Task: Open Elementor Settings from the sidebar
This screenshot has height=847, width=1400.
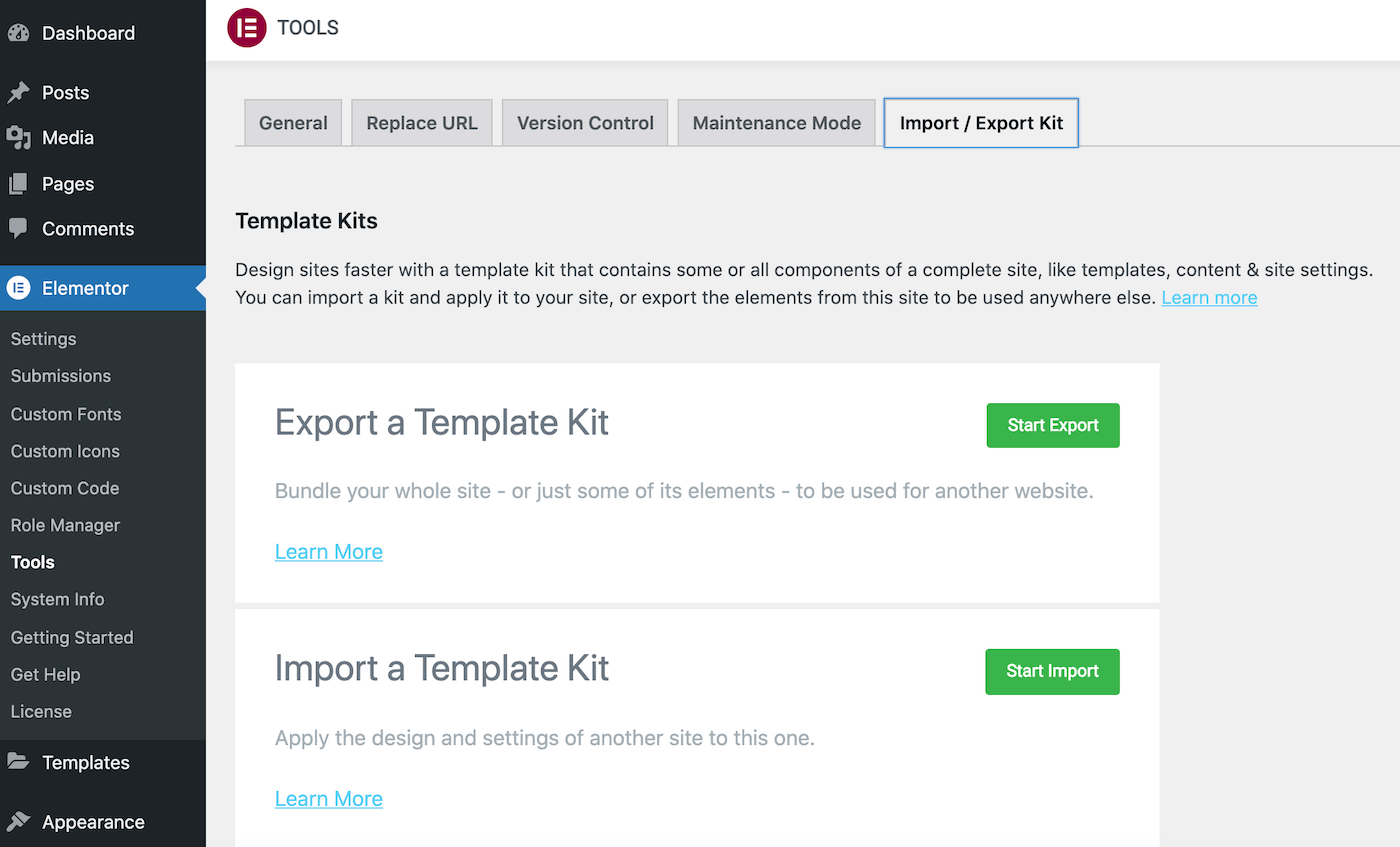Action: click(43, 338)
